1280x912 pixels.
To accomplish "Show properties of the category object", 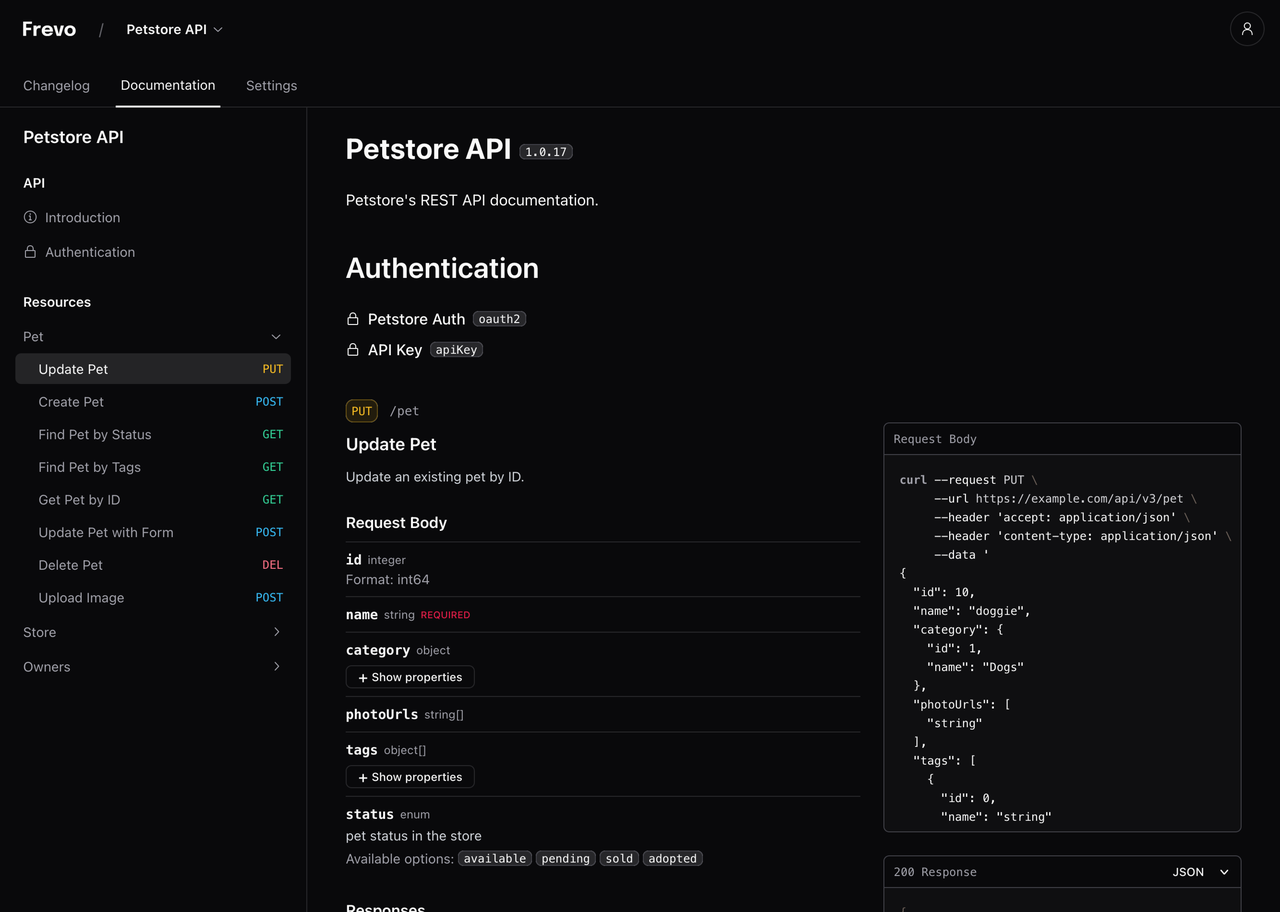I will 410,677.
